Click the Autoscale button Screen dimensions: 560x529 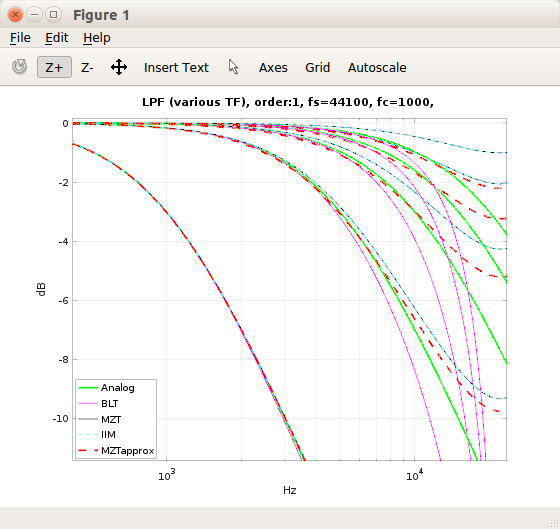pos(377,68)
